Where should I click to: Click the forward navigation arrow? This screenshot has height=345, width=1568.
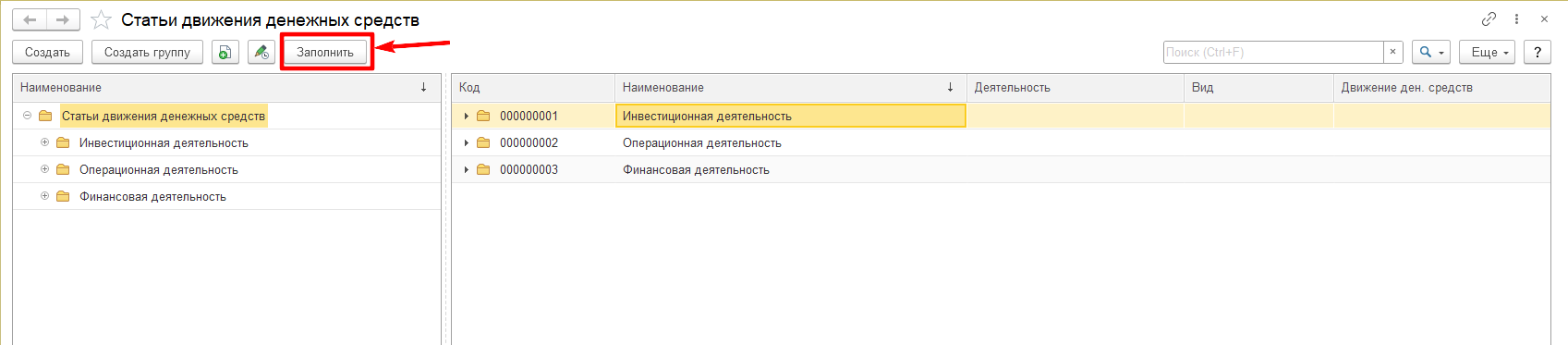coord(63,19)
